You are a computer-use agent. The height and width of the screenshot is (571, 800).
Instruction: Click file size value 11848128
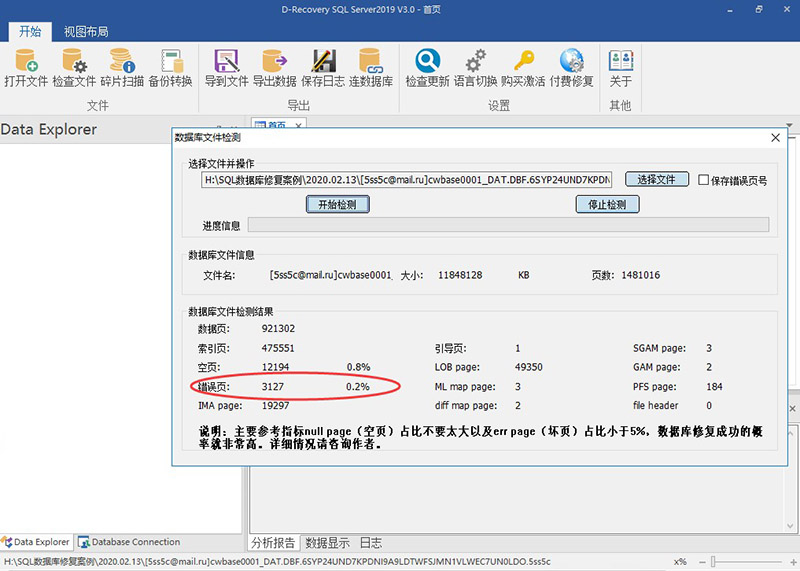click(x=460, y=275)
